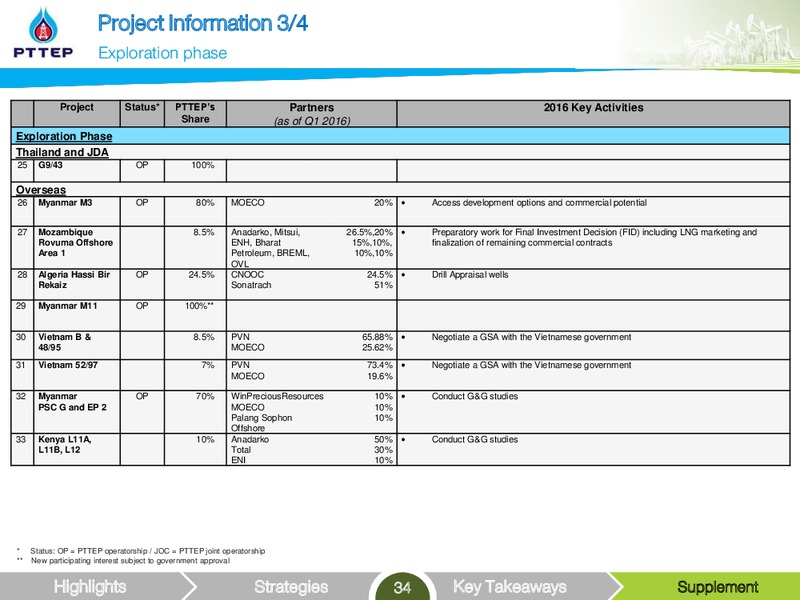The image size is (800, 600).
Task: Click row number 27
Action: [22, 232]
